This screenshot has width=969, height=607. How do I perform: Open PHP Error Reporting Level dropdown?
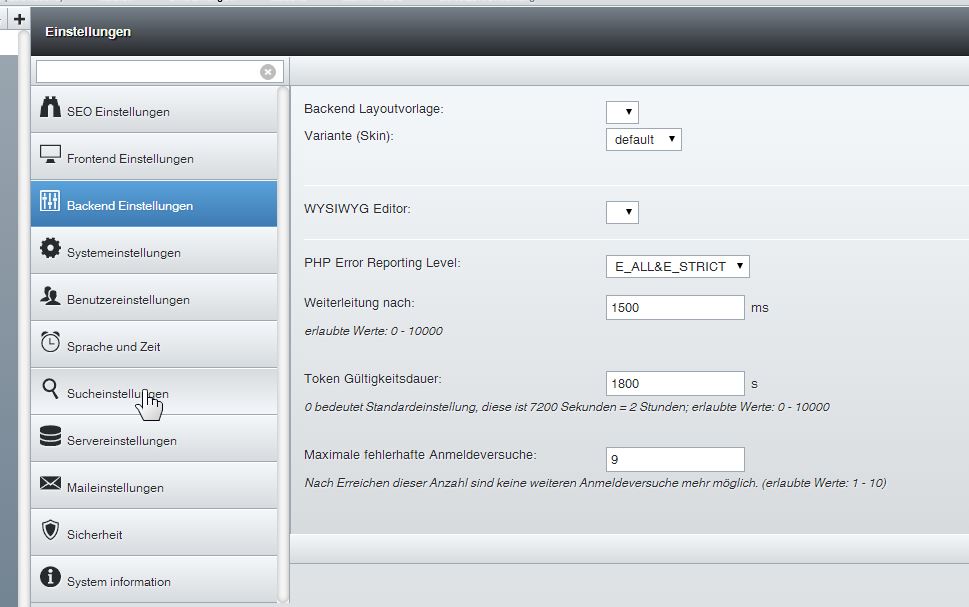click(678, 266)
